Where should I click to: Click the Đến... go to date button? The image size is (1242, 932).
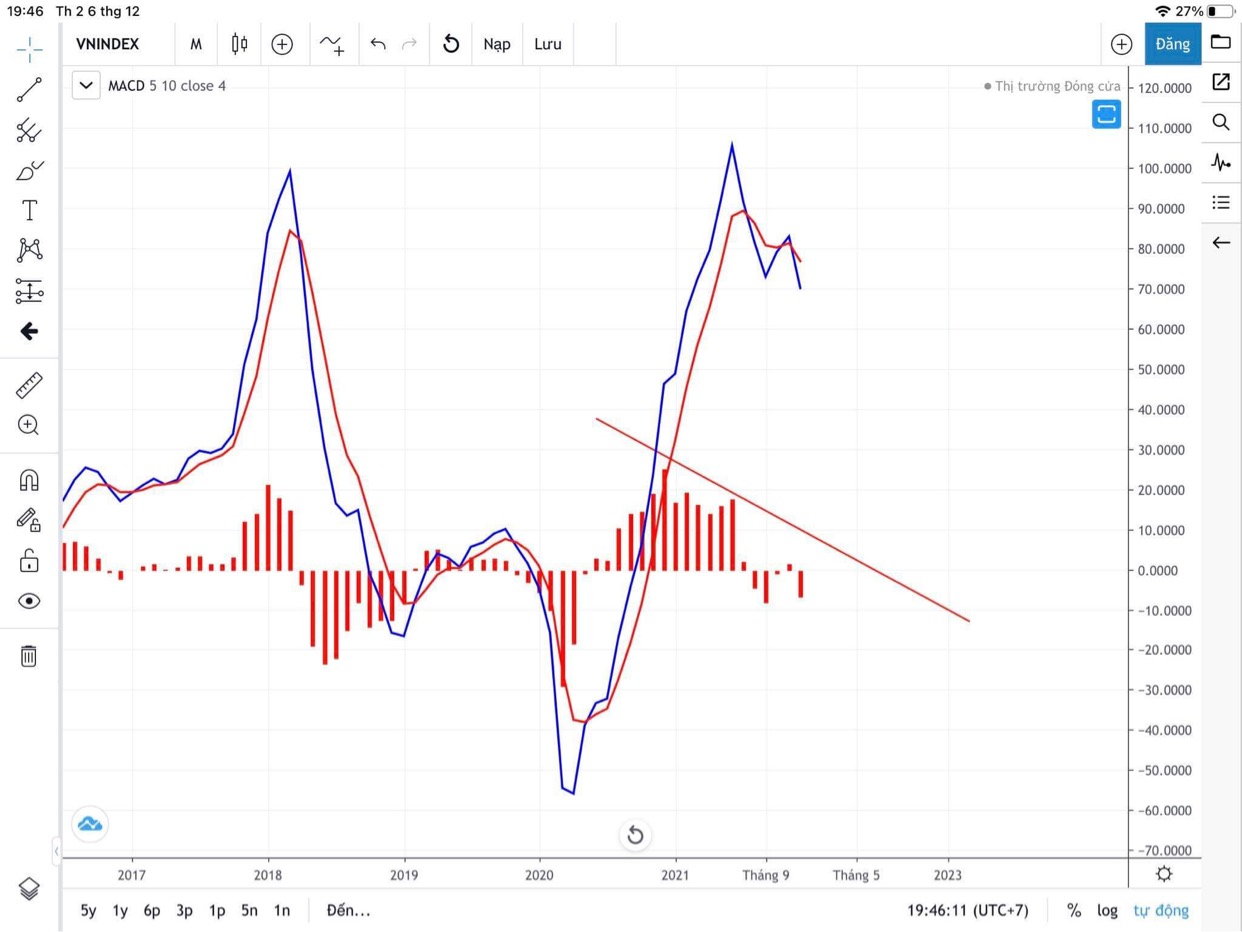pos(348,910)
